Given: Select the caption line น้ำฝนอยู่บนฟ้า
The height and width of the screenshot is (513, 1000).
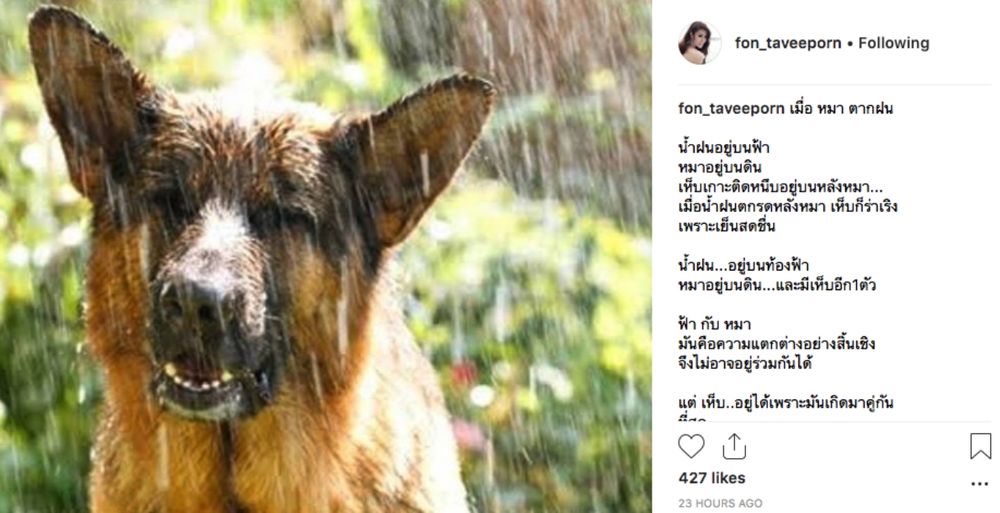Looking at the screenshot, I should (724, 148).
